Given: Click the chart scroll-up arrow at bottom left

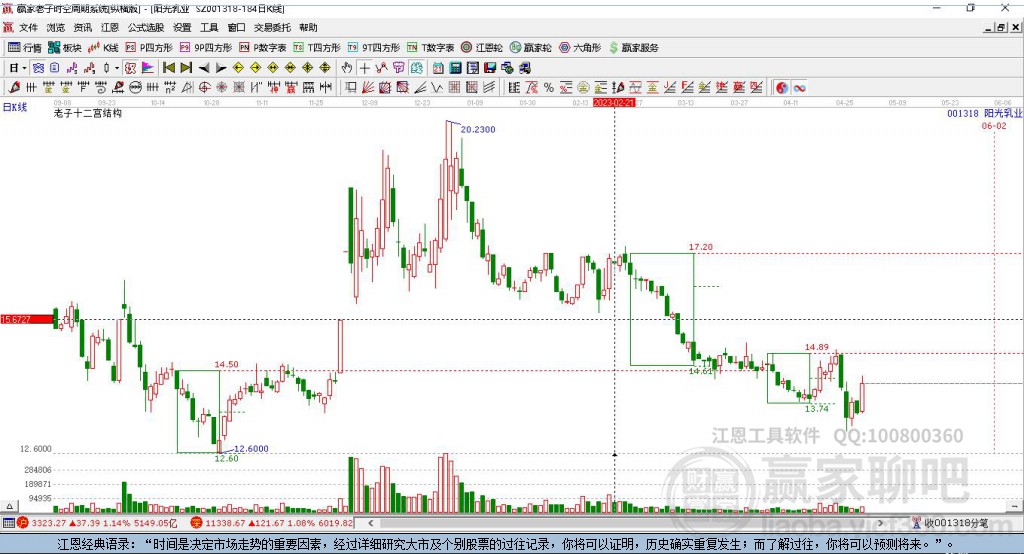Looking at the screenshot, I should click(9, 506).
